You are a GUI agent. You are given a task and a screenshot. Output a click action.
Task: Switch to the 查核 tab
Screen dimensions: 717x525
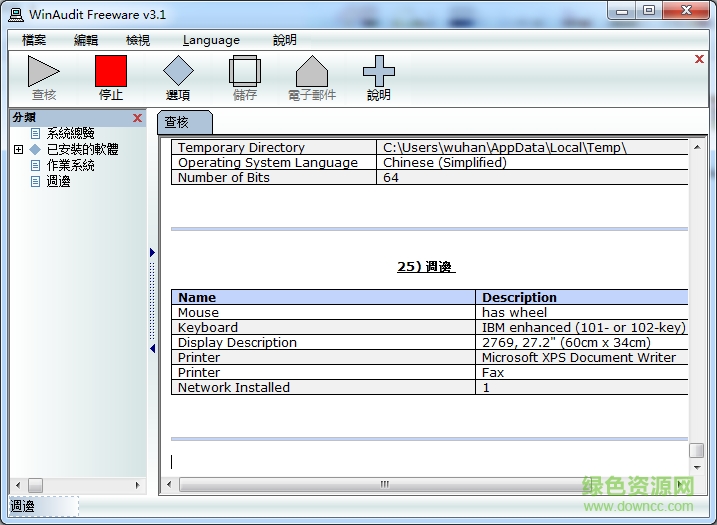181,122
